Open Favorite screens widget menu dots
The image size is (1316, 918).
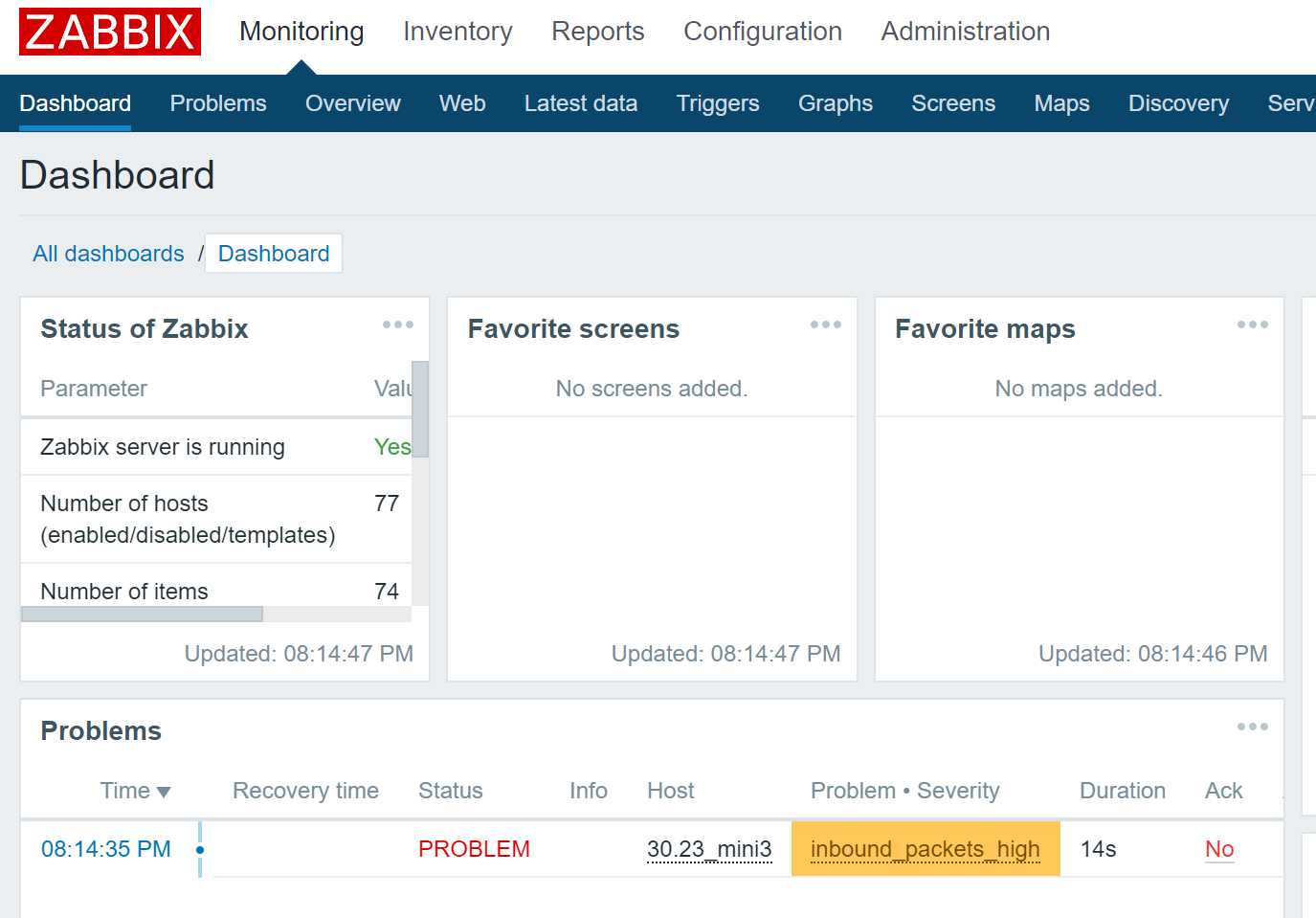tap(826, 325)
